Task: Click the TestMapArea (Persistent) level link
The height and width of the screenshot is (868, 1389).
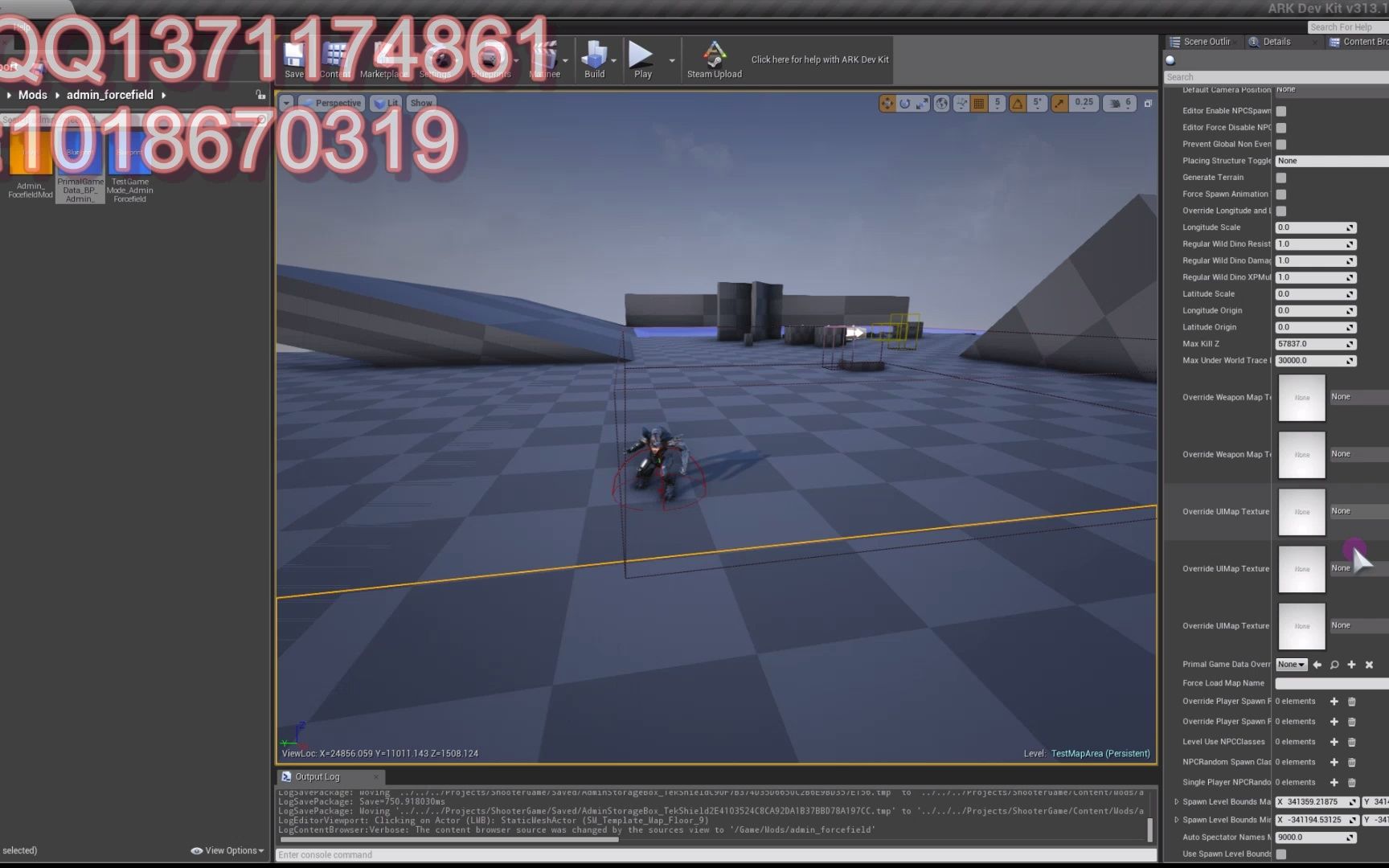Action: coord(1100,753)
